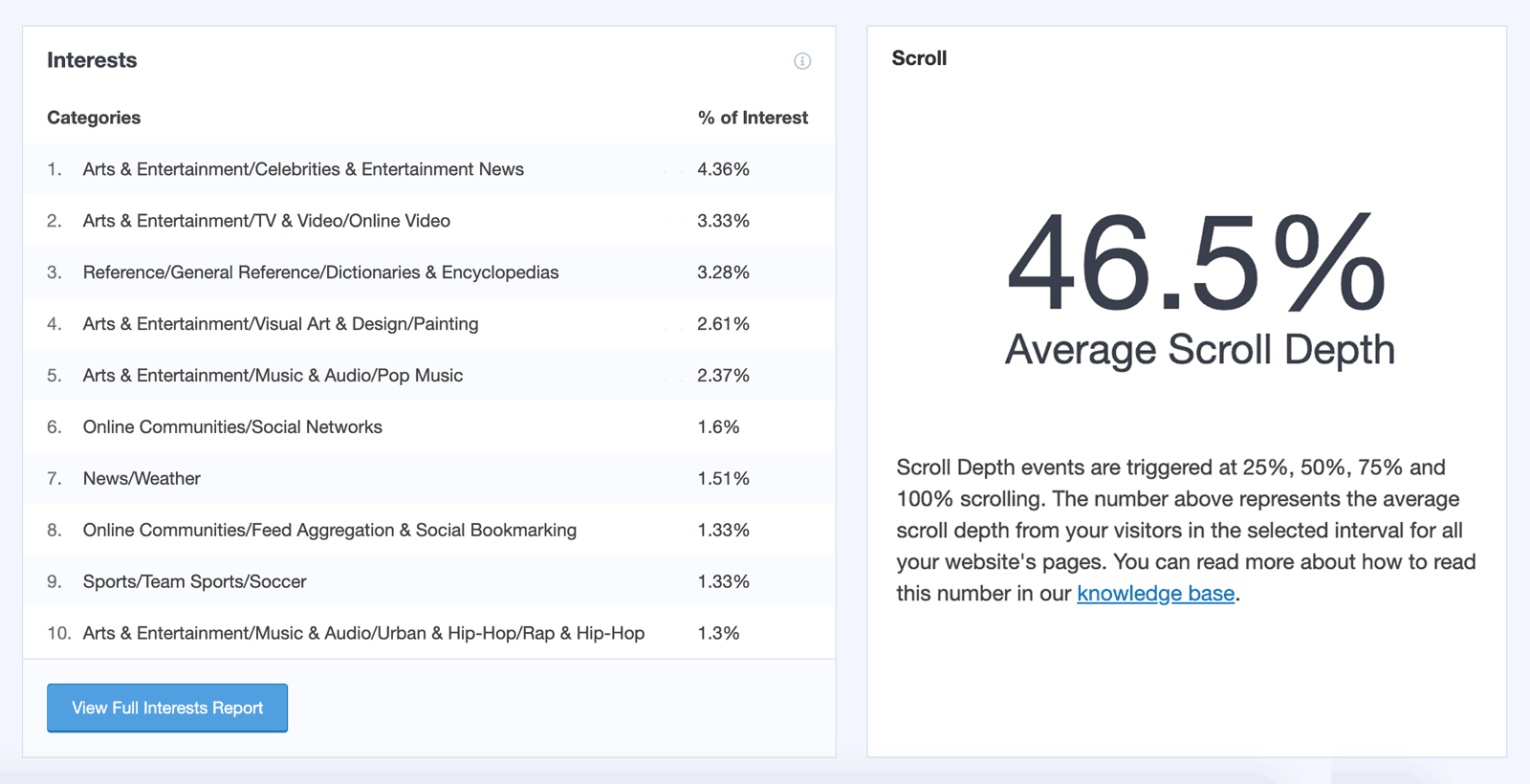This screenshot has height=784, width=1530.
Task: Select the Visual Art & Design/Painting category
Action: coord(279,323)
